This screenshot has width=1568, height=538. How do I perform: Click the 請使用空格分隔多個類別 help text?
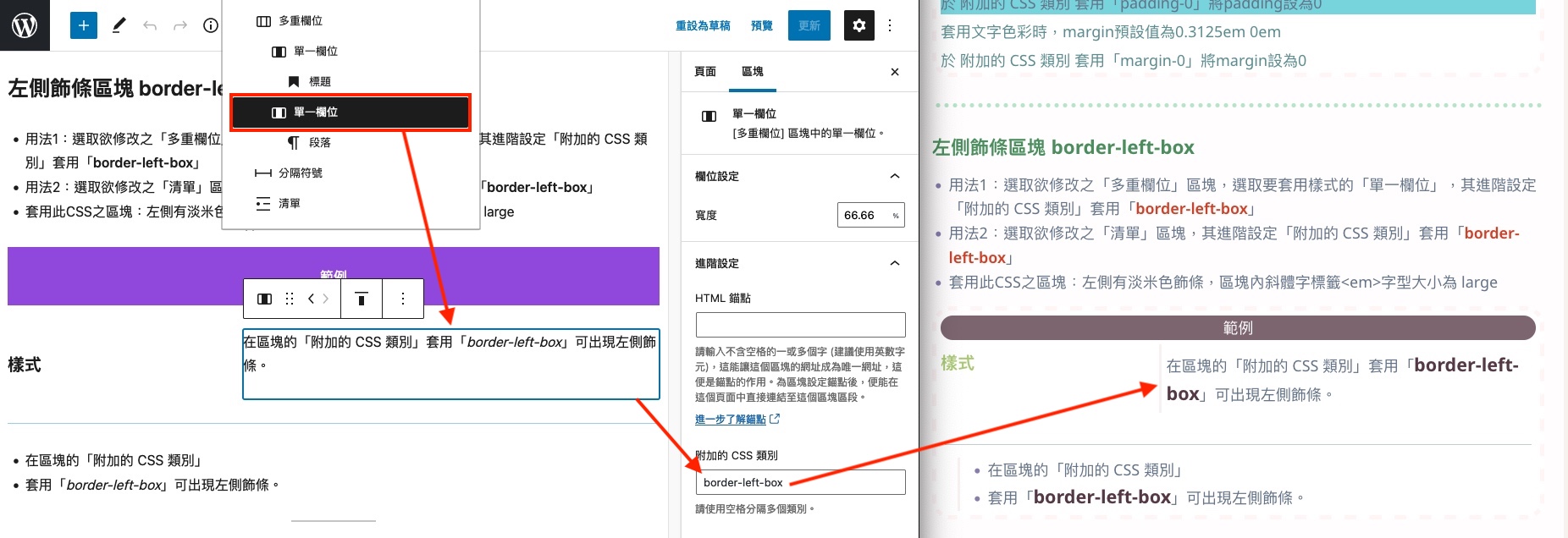coord(754,508)
